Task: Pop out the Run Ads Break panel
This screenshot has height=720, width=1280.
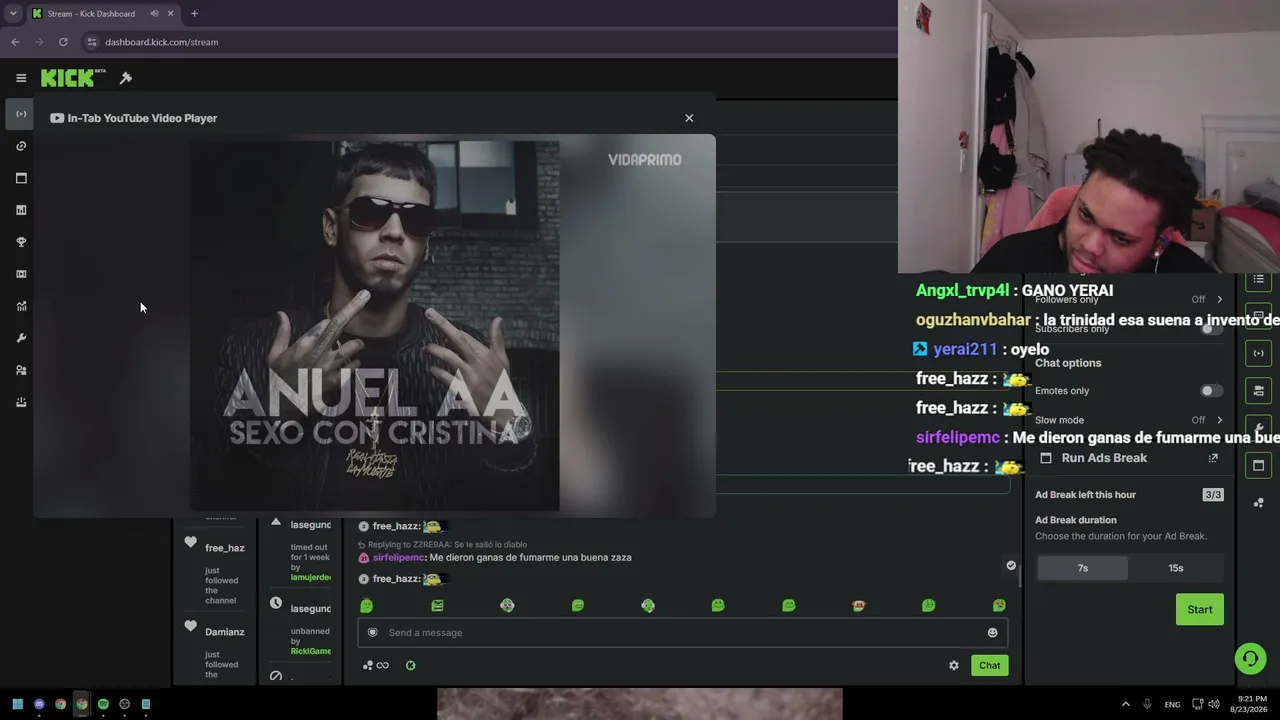Action: click(x=1213, y=458)
